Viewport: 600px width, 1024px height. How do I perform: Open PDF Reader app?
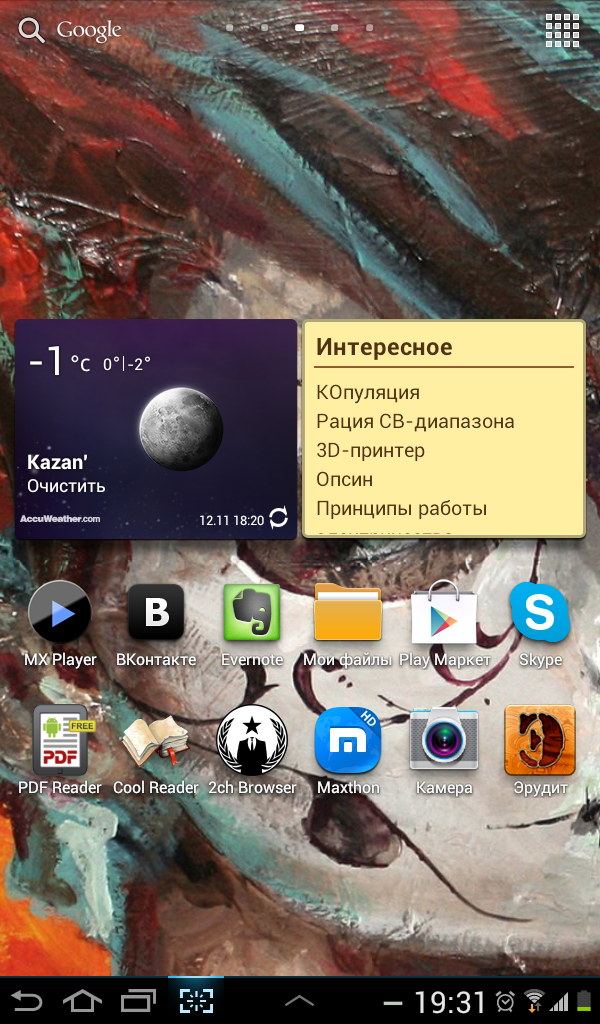point(60,741)
